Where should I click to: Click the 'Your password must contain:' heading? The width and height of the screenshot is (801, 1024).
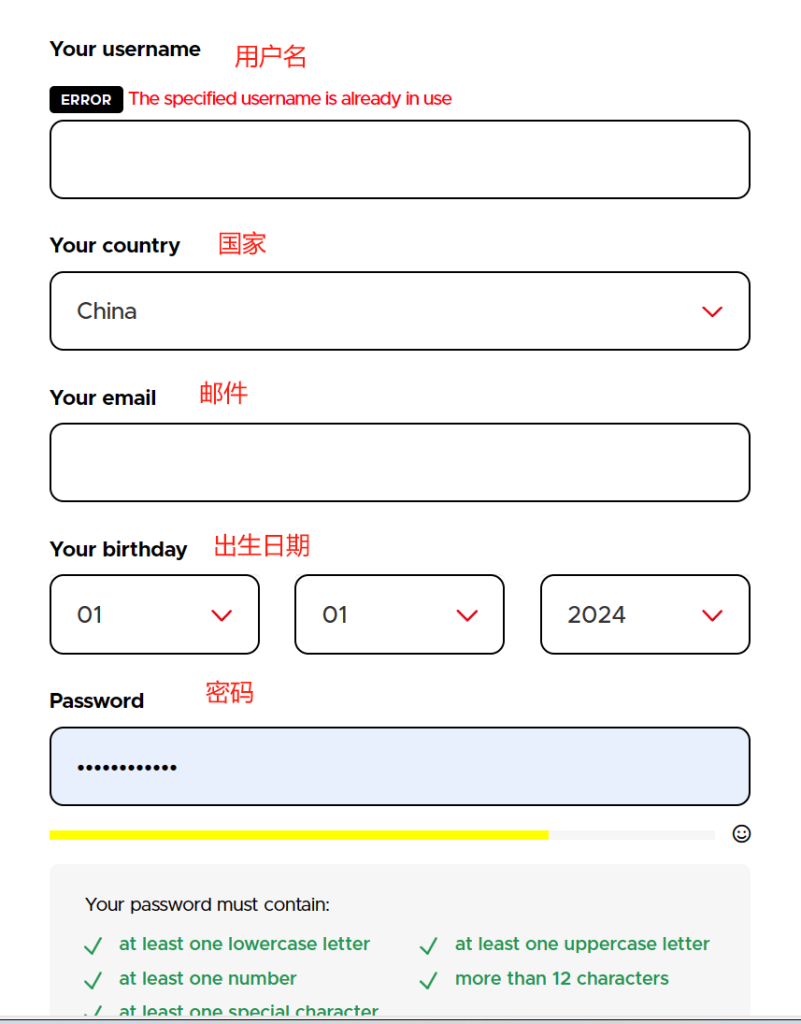click(x=208, y=904)
